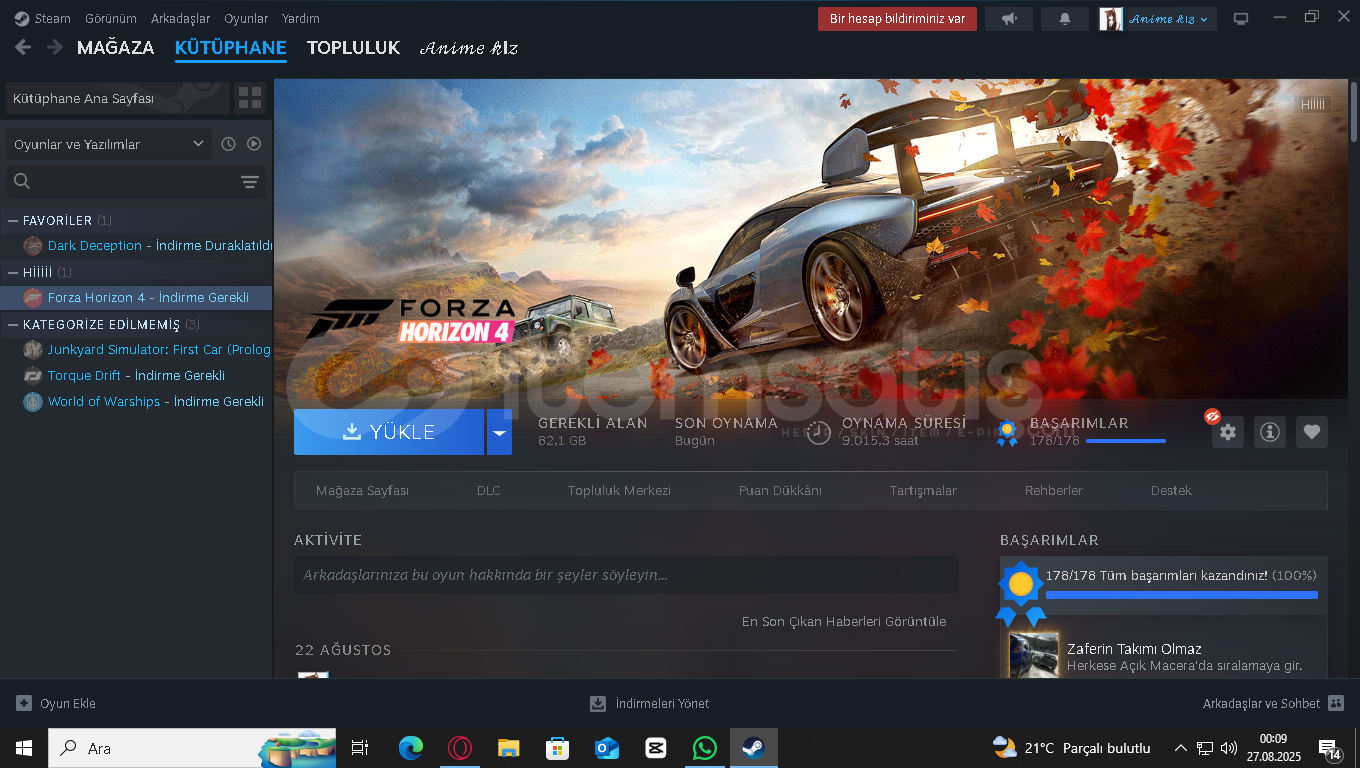Viewport: 1360px width, 768px height.
Task: Click the 178/178 achievements progress bar
Action: [x=1182, y=595]
